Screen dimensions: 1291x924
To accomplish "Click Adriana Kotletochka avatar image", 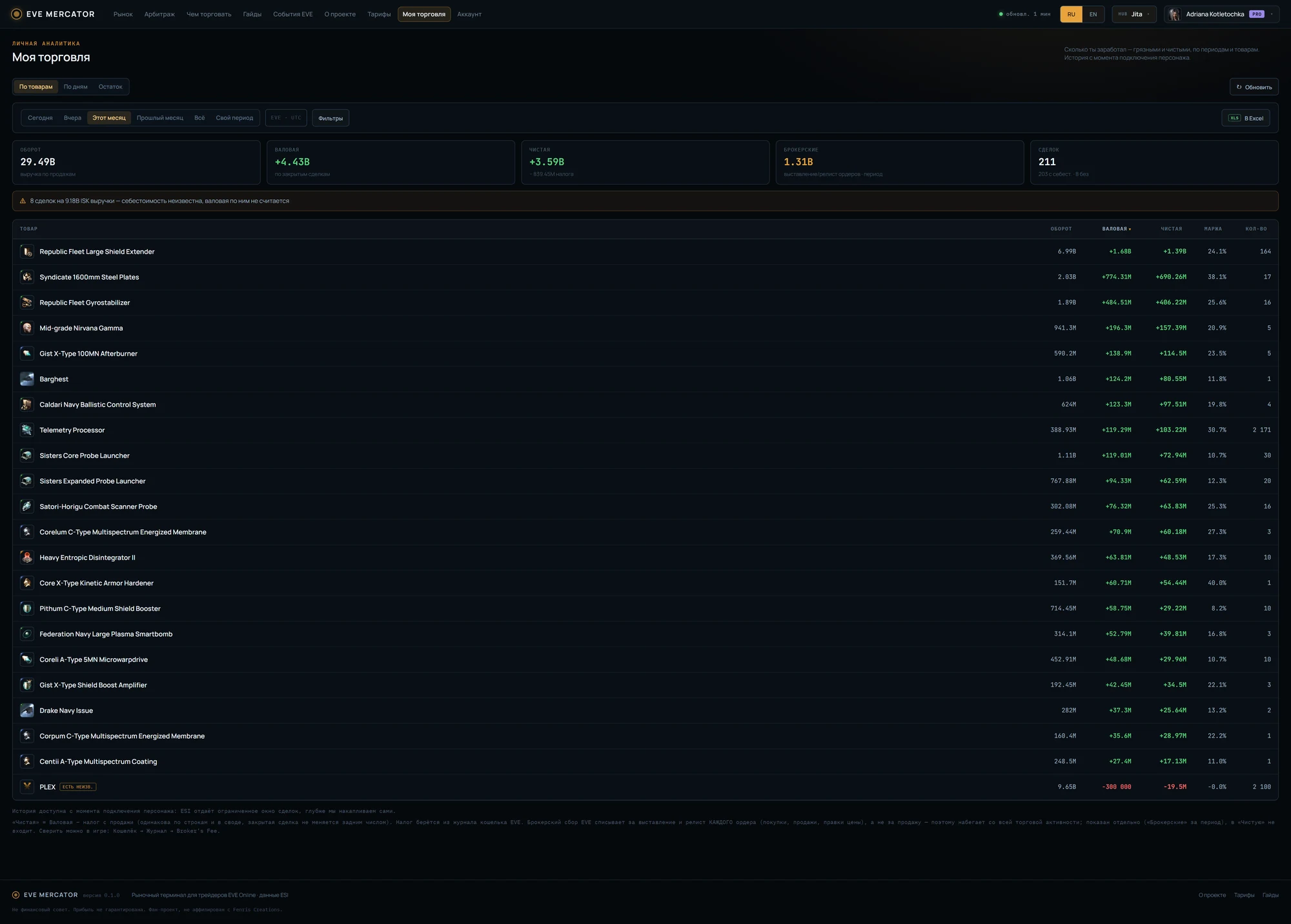I will tap(1174, 14).
